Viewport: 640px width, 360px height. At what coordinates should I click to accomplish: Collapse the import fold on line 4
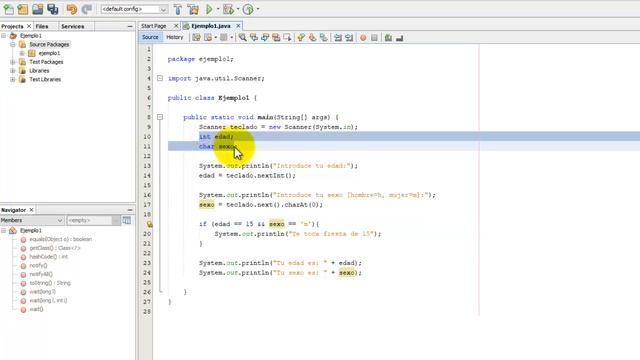pyautogui.click(x=160, y=78)
